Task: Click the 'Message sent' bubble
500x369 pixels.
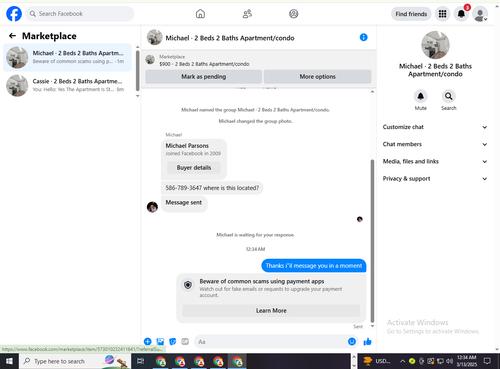Action: pyautogui.click(x=184, y=203)
